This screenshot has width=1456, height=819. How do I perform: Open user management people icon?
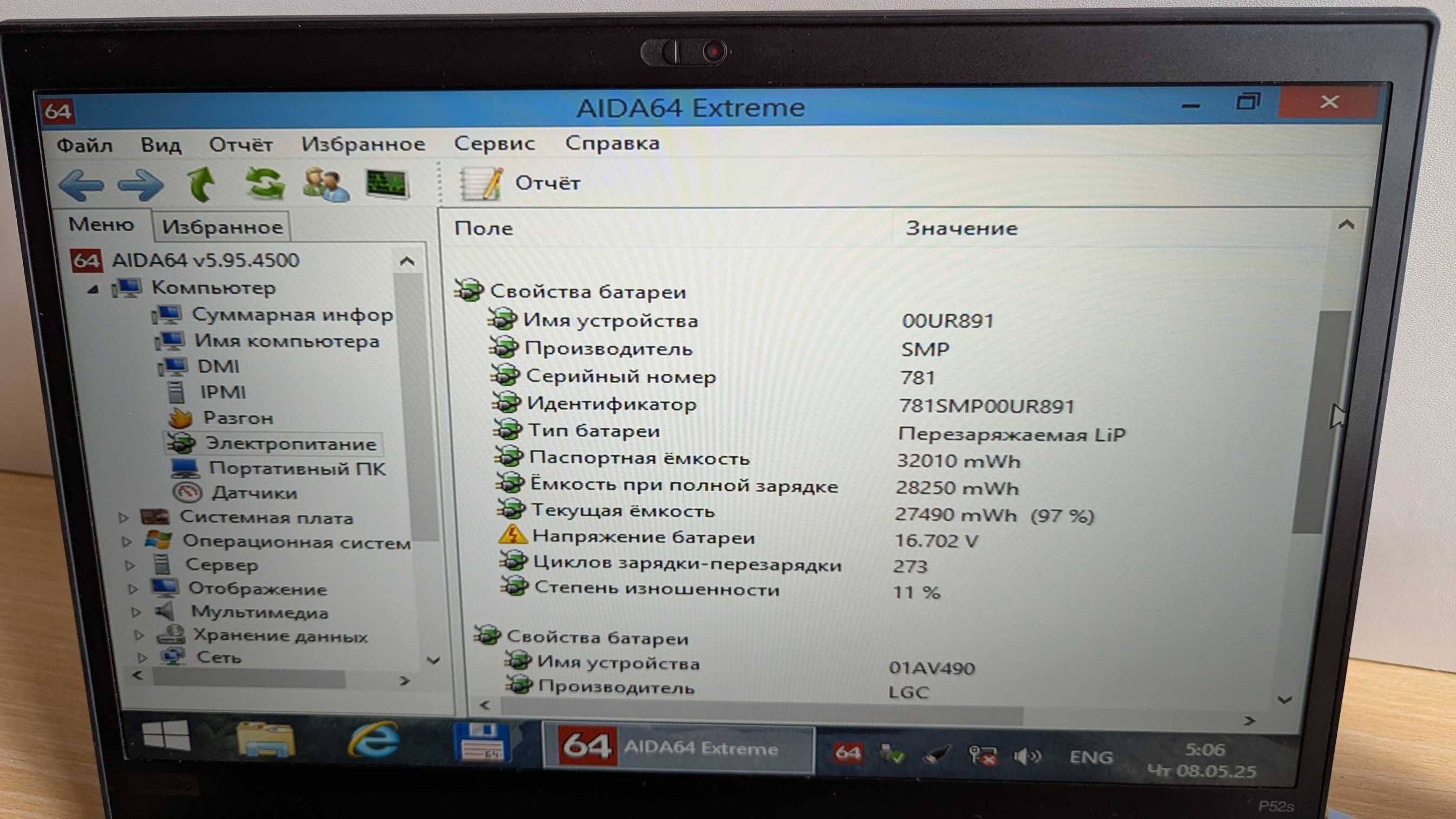pyautogui.click(x=326, y=184)
